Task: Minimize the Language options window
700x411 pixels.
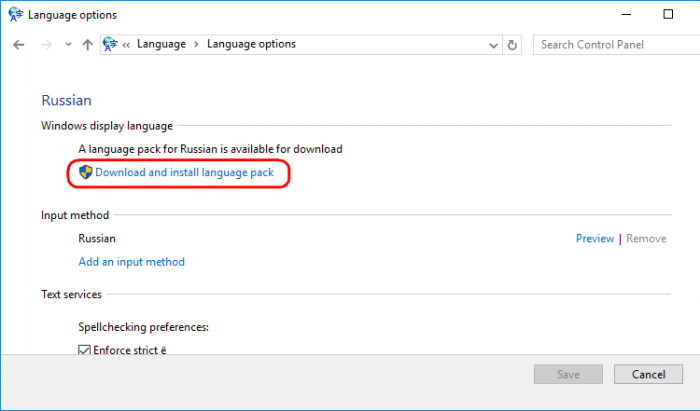Action: 626,14
